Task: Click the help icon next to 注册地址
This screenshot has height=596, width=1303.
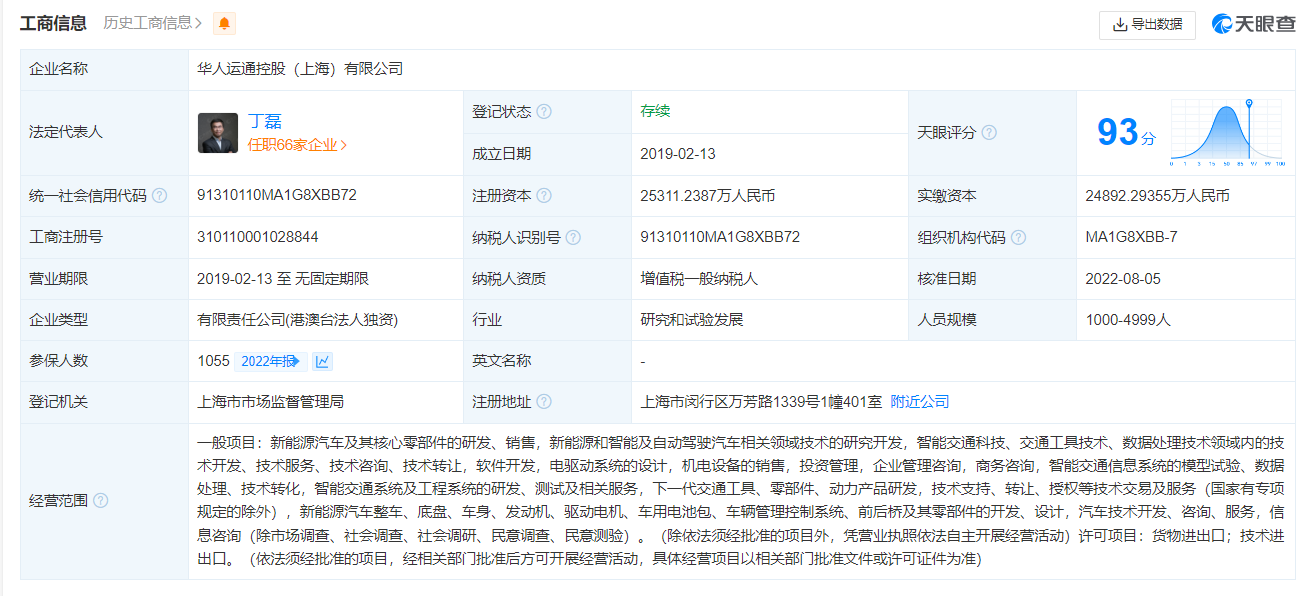Action: [544, 402]
